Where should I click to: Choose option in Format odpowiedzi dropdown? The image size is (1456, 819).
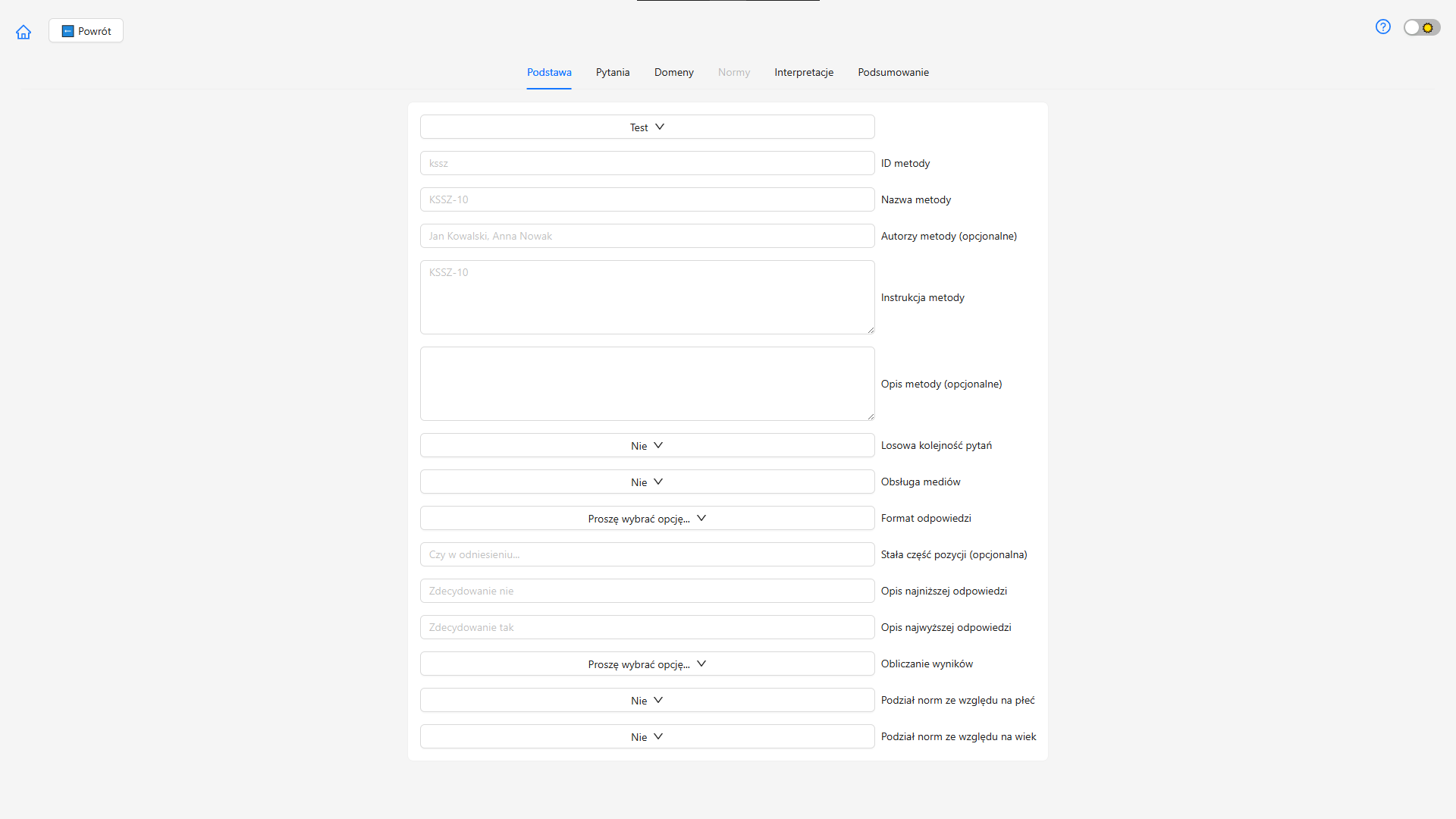tap(648, 518)
